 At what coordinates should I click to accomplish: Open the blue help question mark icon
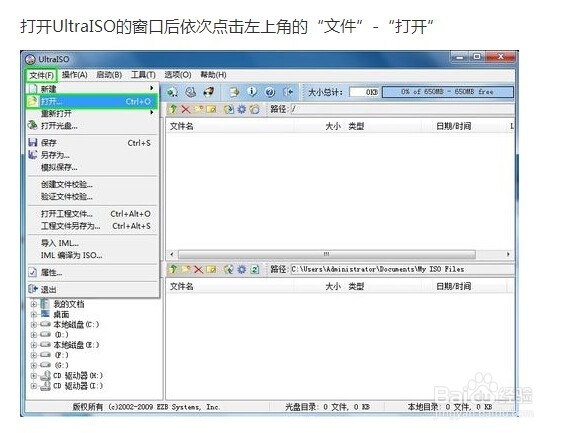[x=270, y=92]
